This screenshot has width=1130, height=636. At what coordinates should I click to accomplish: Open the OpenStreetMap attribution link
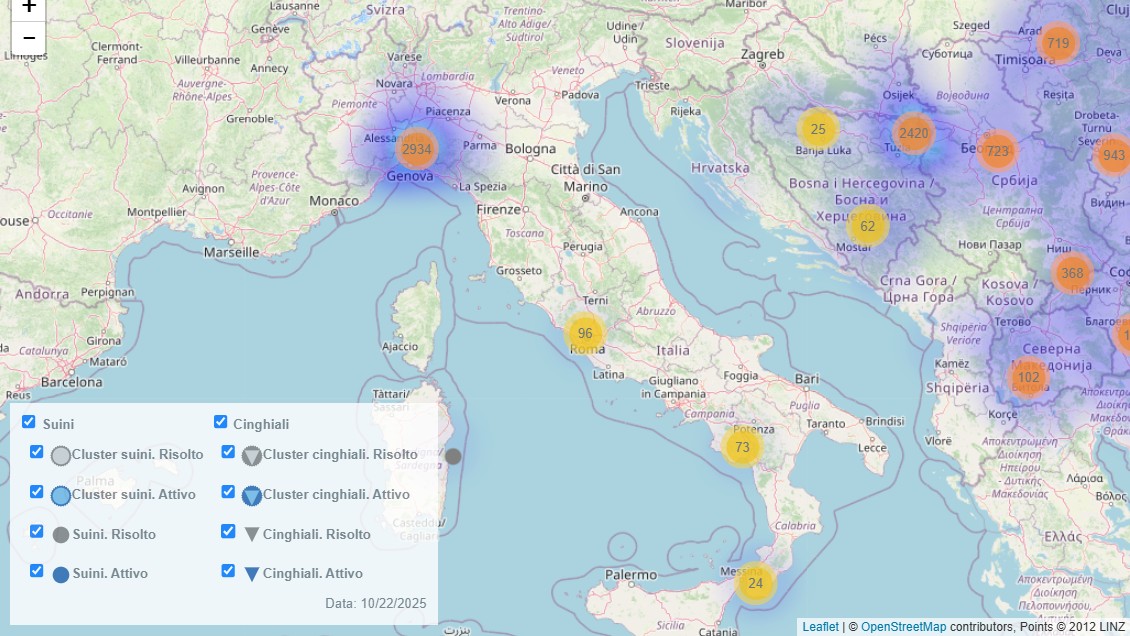[x=903, y=627]
